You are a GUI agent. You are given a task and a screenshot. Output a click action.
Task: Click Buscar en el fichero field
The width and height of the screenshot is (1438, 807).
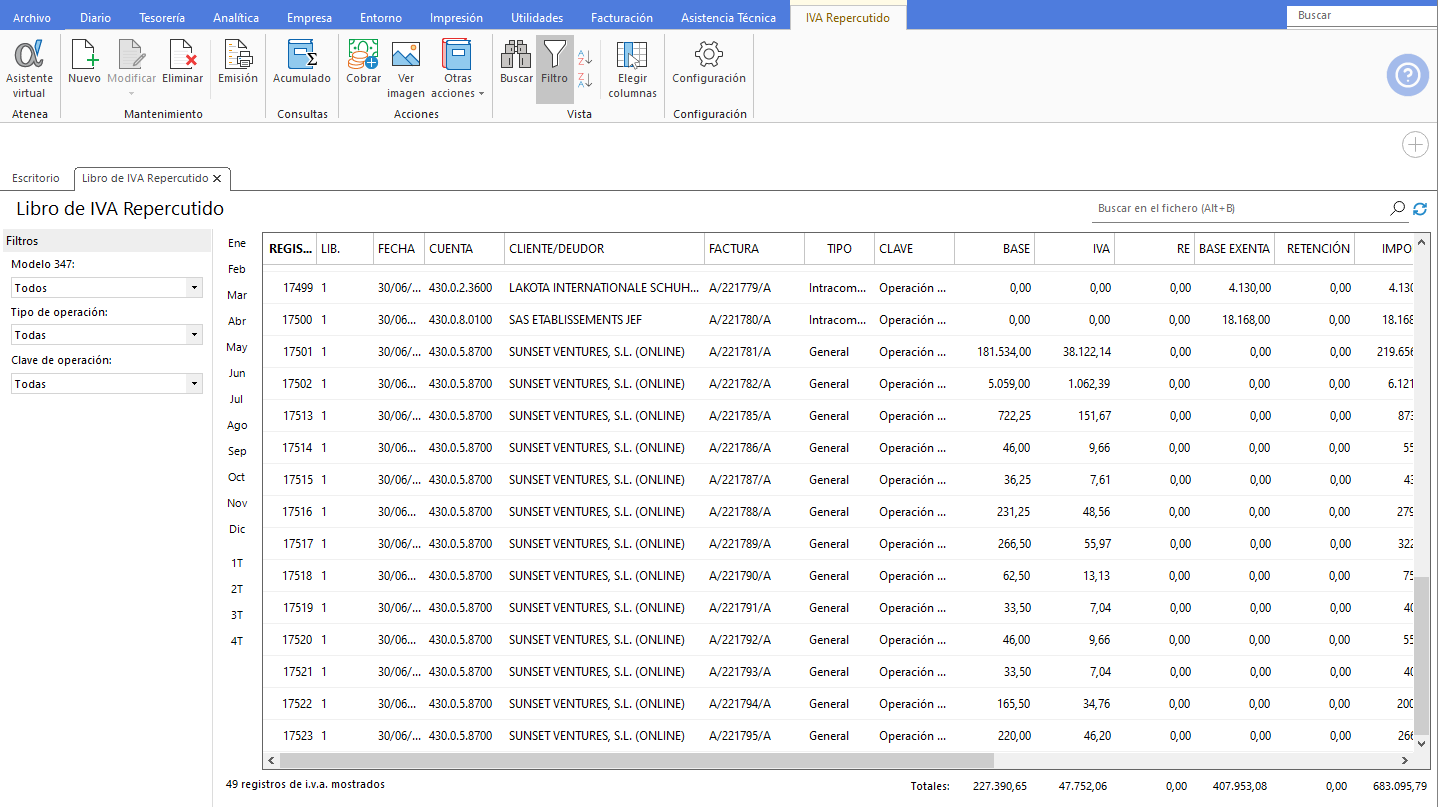[x=1238, y=208]
